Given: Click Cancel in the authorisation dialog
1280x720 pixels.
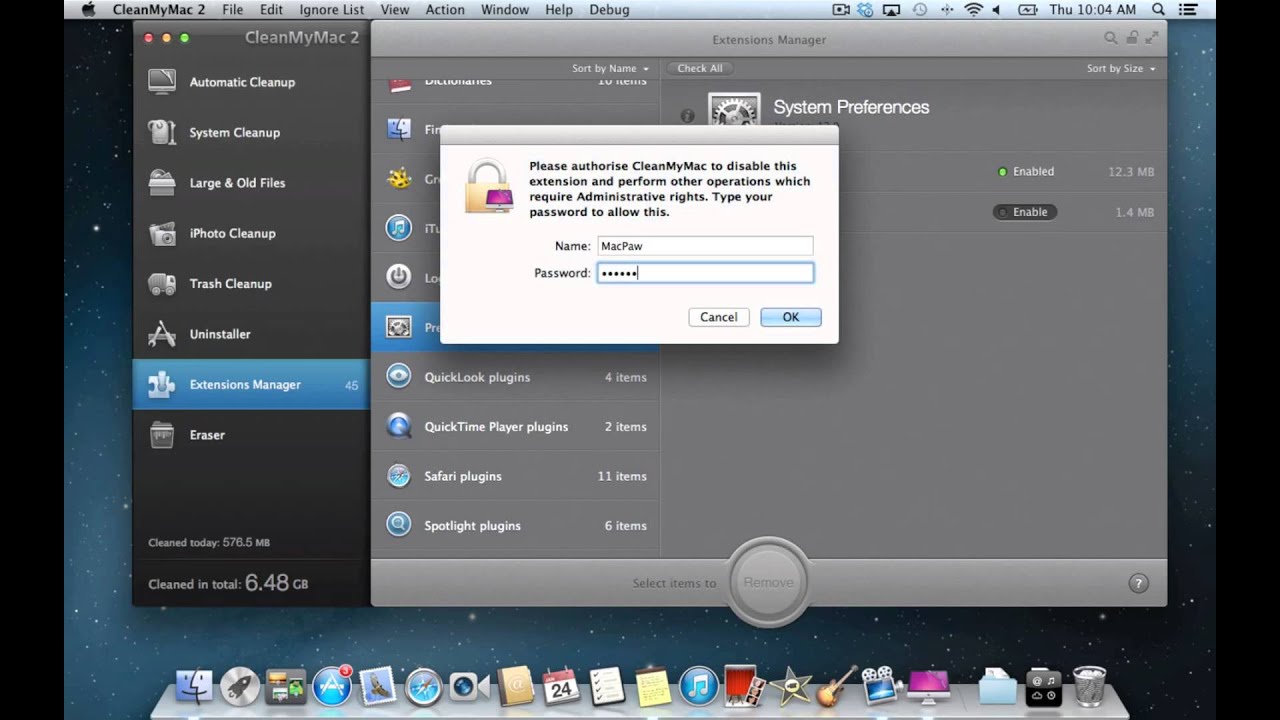Looking at the screenshot, I should click(718, 317).
